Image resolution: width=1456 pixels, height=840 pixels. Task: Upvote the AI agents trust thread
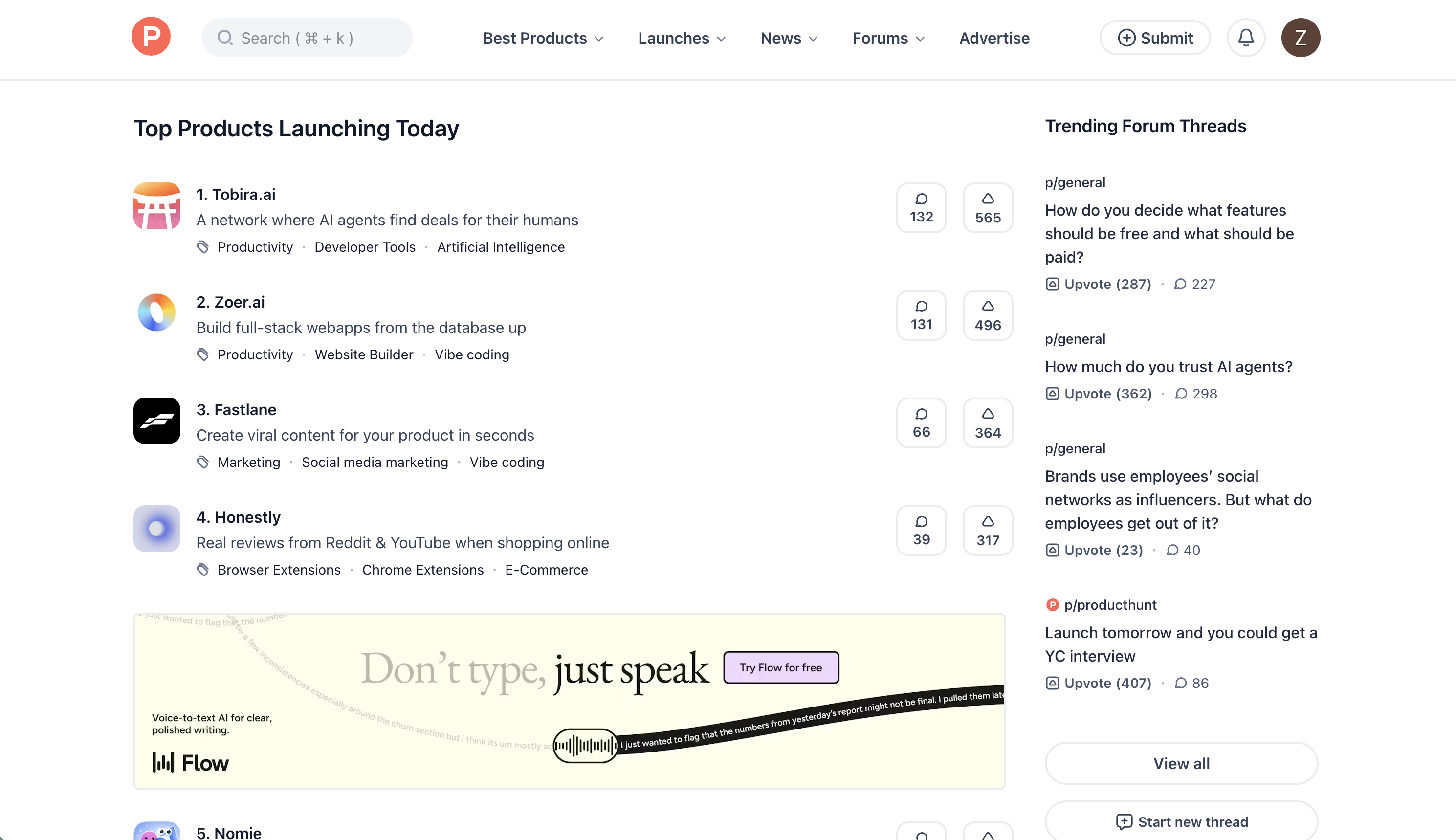tap(1098, 394)
